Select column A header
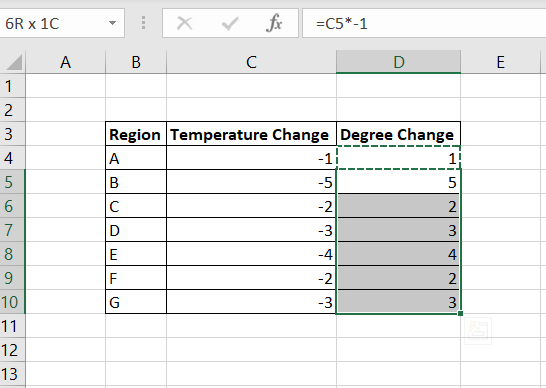 65,62
